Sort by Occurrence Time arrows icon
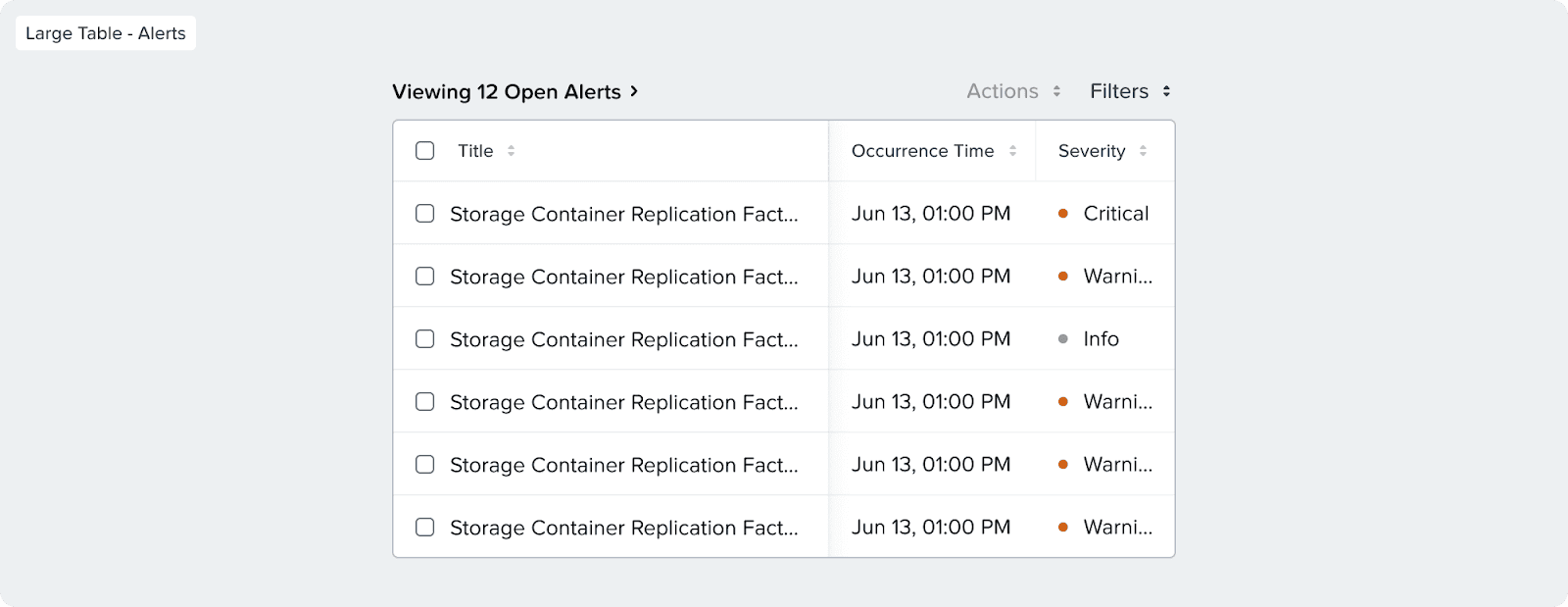Image resolution: width=1568 pixels, height=607 pixels. tap(1012, 151)
